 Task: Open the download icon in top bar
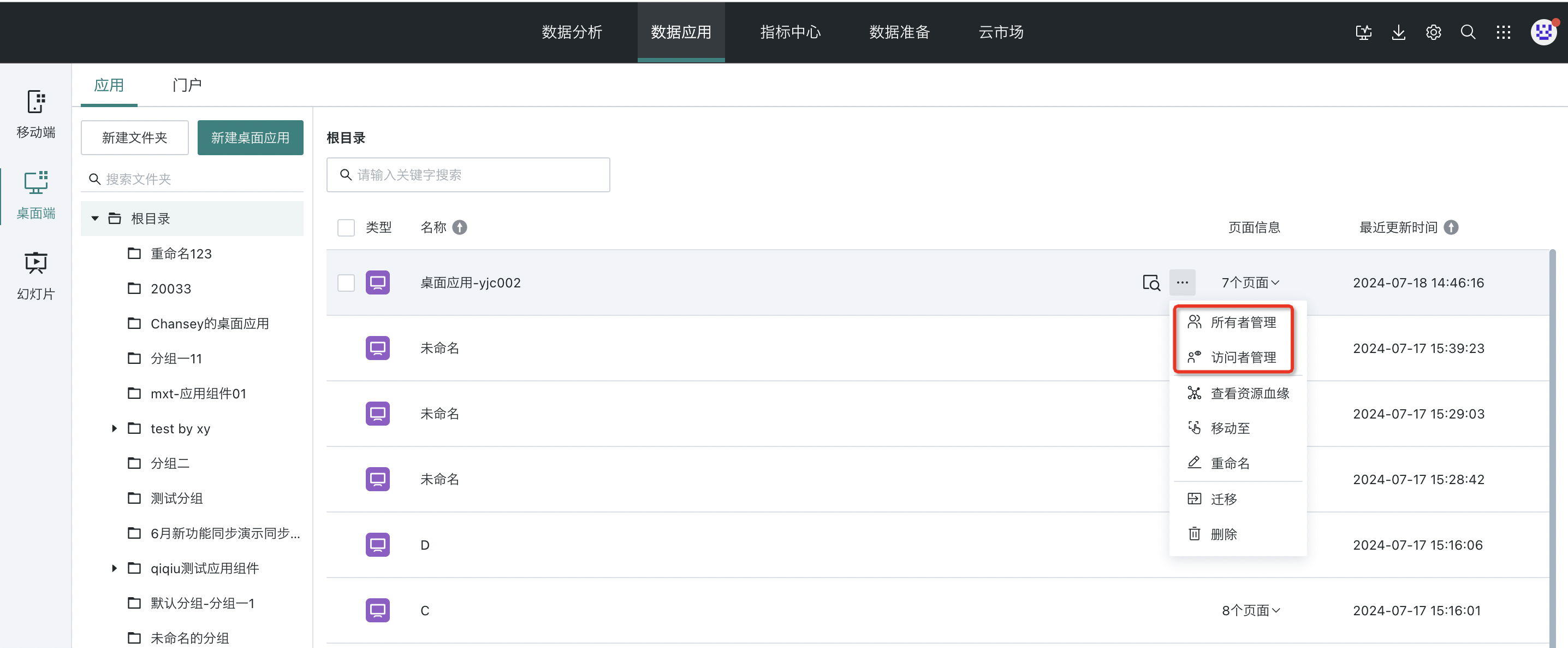tap(1398, 32)
